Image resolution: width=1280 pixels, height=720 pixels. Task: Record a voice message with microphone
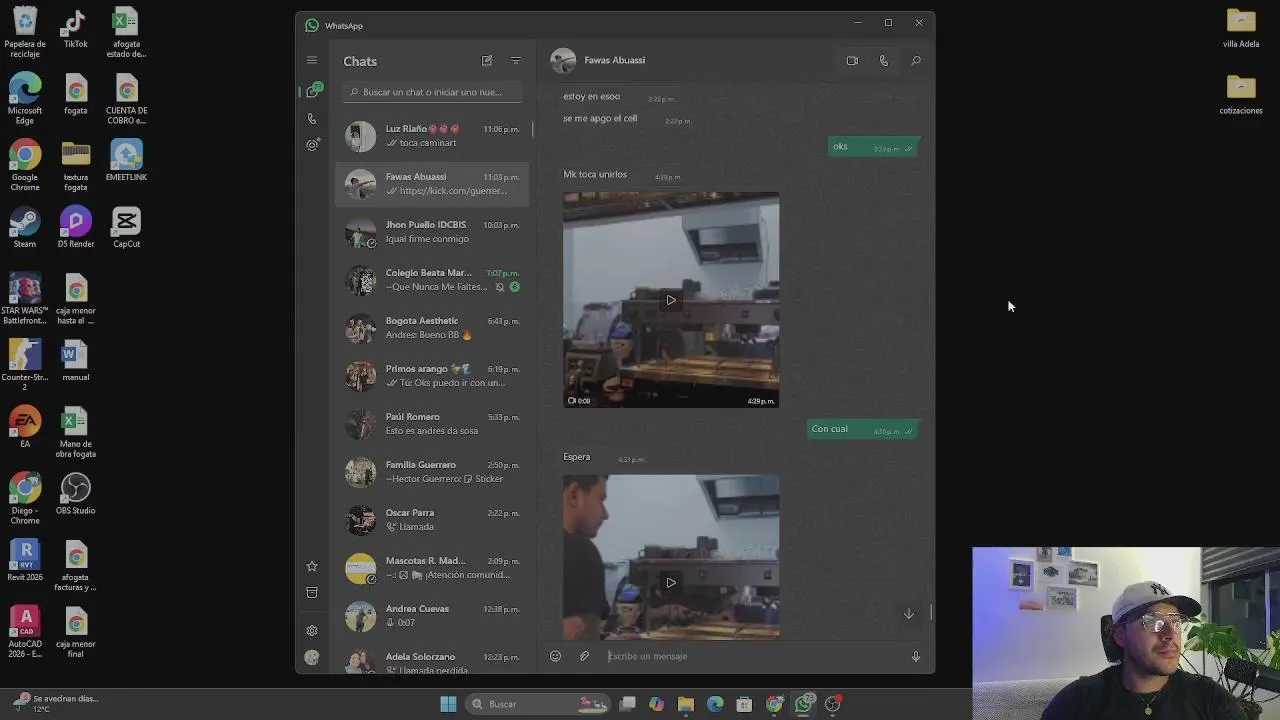(915, 656)
